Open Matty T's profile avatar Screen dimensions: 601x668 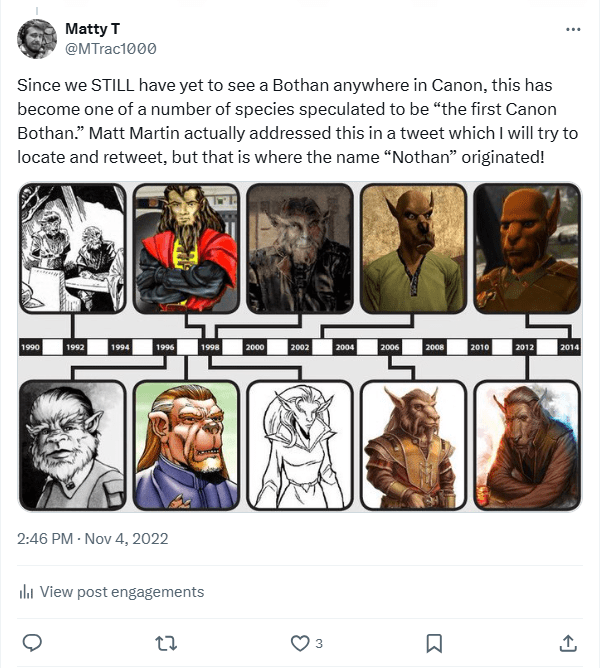36,39
